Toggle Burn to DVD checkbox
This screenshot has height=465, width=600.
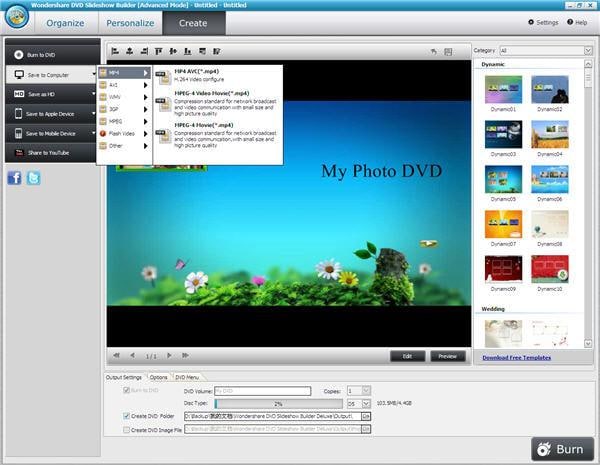(126, 390)
